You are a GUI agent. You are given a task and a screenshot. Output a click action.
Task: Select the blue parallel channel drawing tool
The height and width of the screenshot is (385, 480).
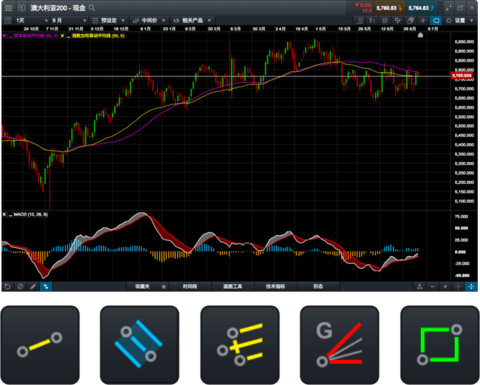[139, 345]
